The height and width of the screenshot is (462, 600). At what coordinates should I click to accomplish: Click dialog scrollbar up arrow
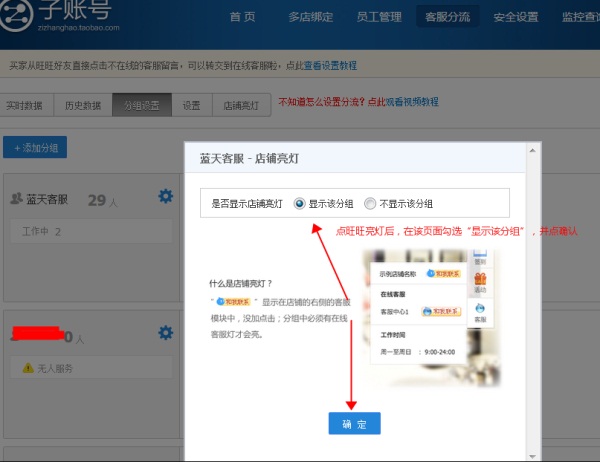pyautogui.click(x=532, y=150)
